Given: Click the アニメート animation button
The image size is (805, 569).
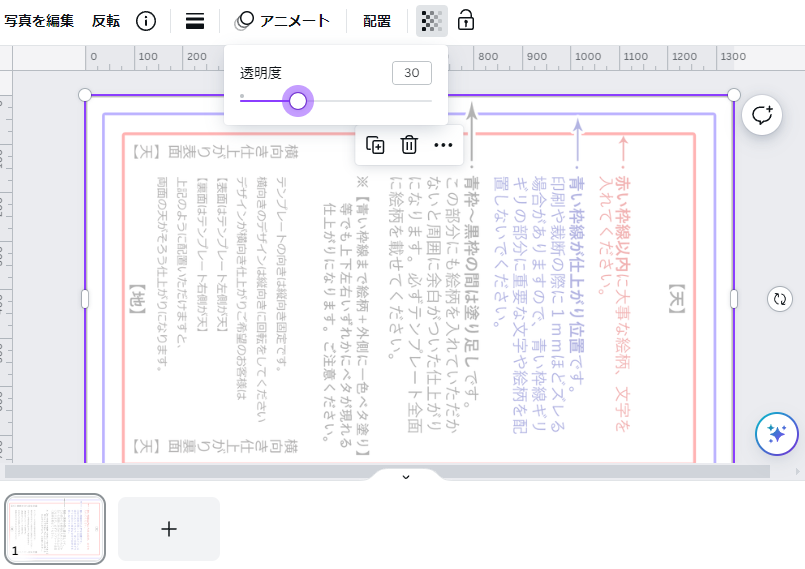Looking at the screenshot, I should point(283,21).
